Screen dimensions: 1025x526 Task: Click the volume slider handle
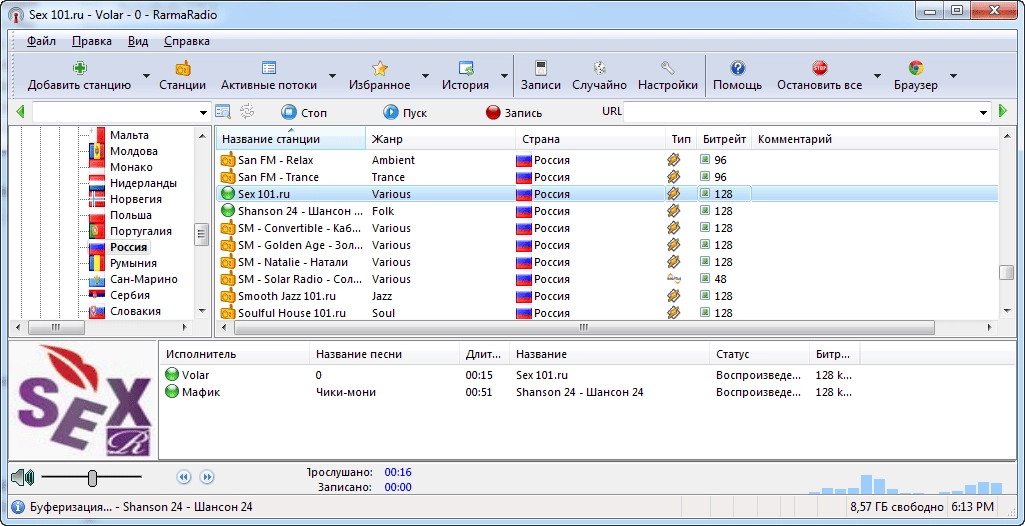pyautogui.click(x=92, y=478)
